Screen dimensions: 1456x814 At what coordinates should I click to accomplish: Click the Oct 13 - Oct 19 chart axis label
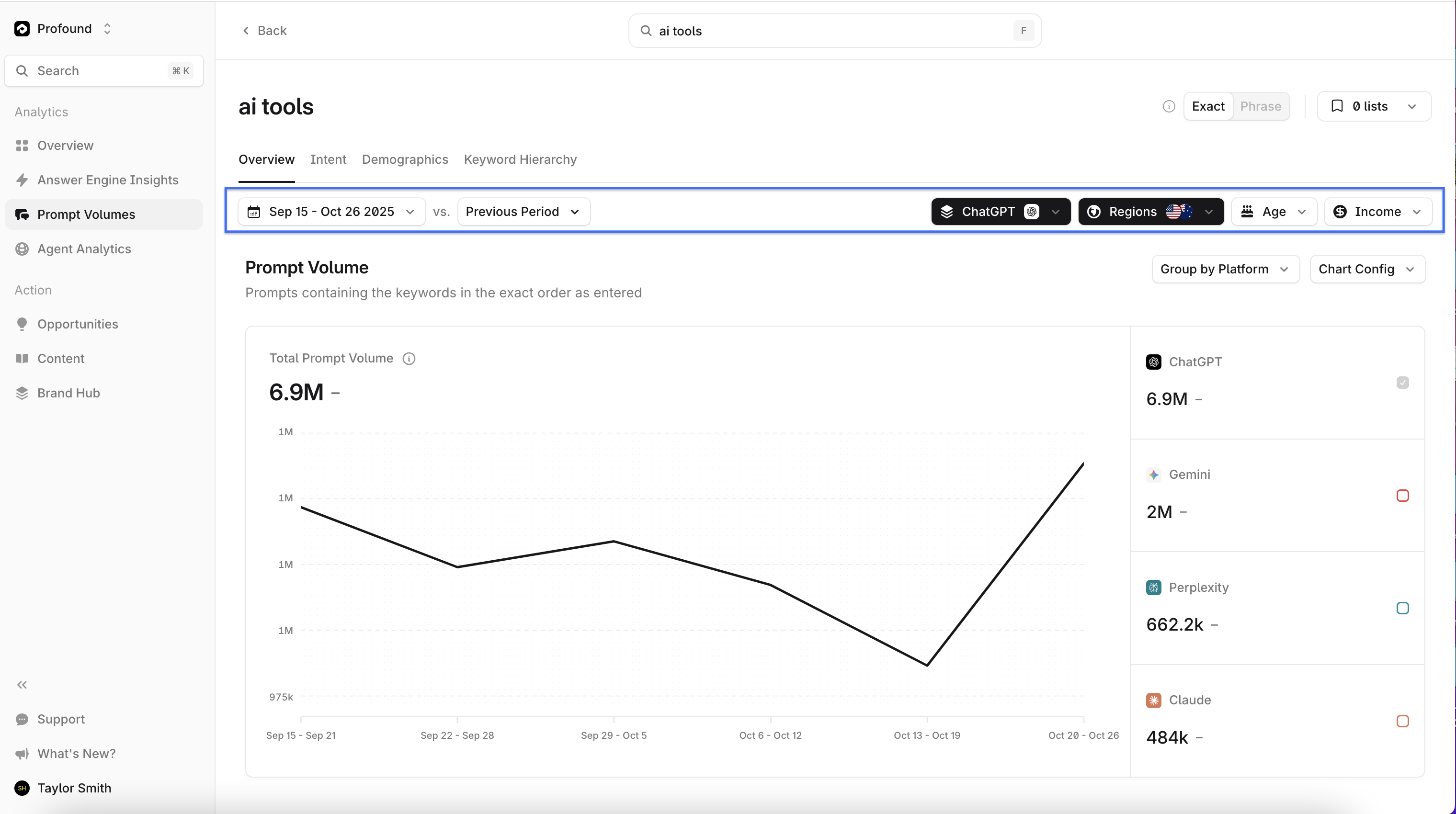[x=927, y=735]
